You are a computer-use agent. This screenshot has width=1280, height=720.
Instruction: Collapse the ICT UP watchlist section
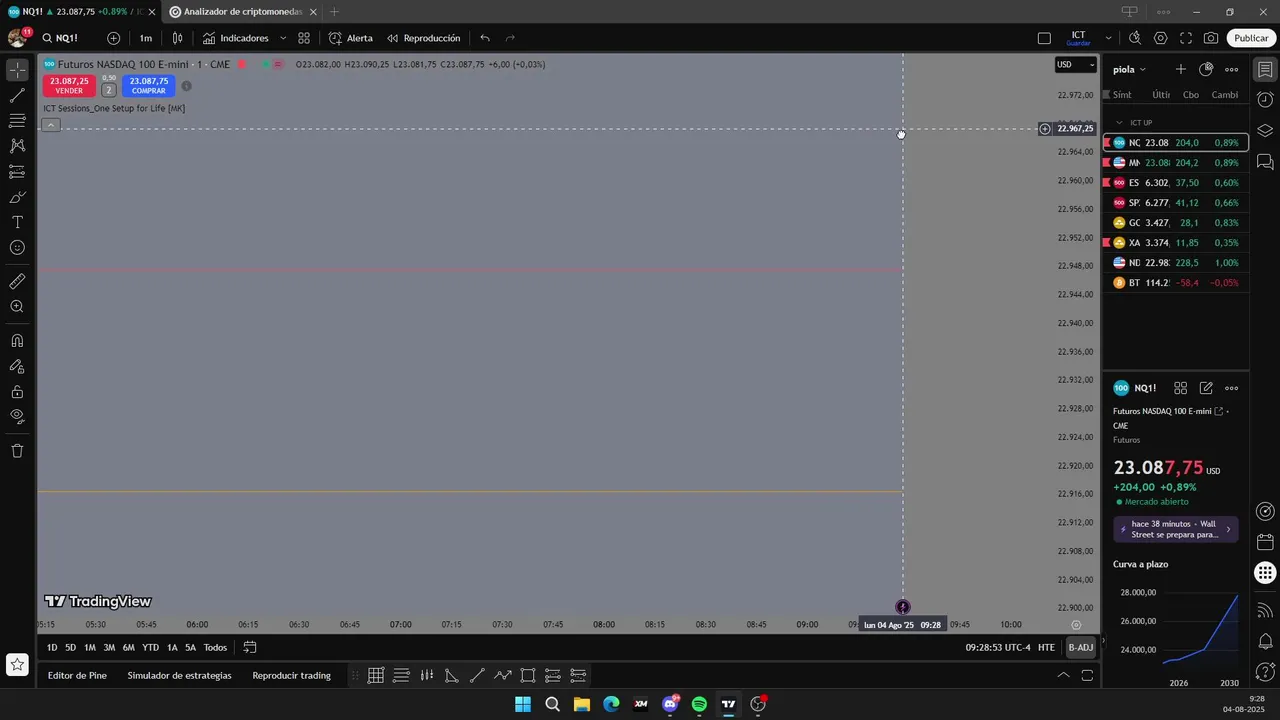(x=1119, y=123)
